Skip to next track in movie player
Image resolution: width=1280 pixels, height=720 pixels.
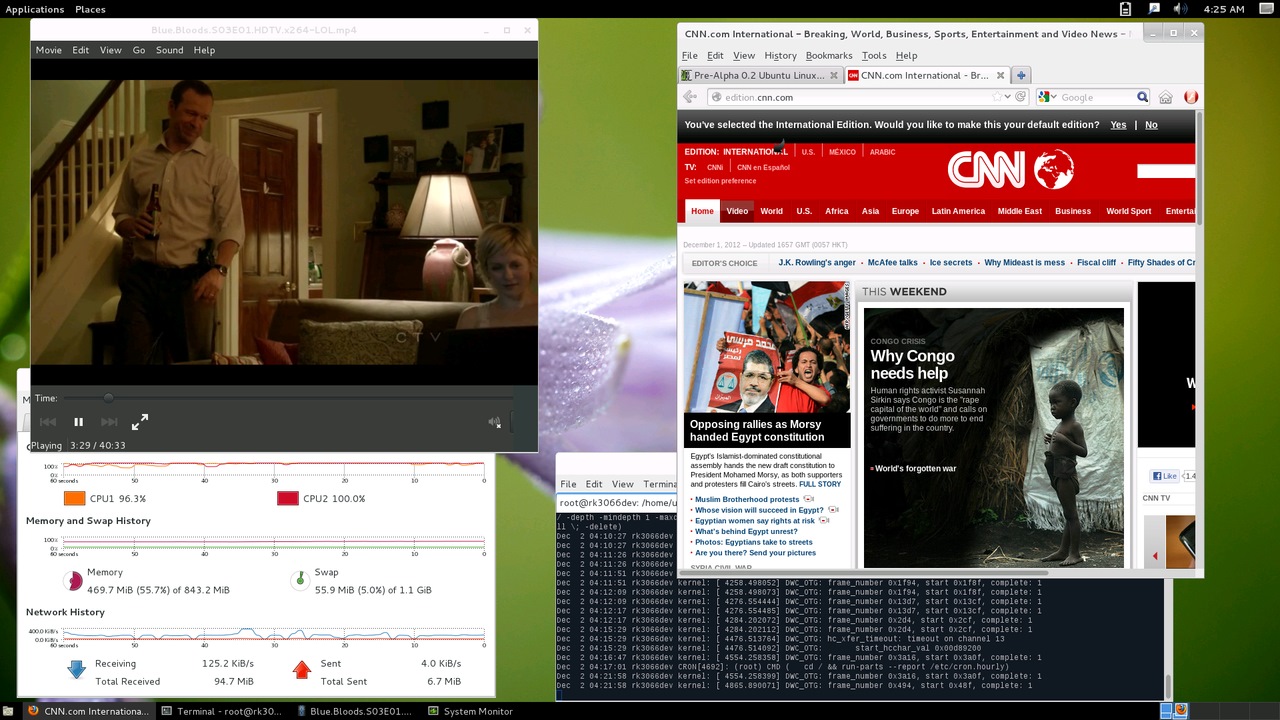coord(109,422)
